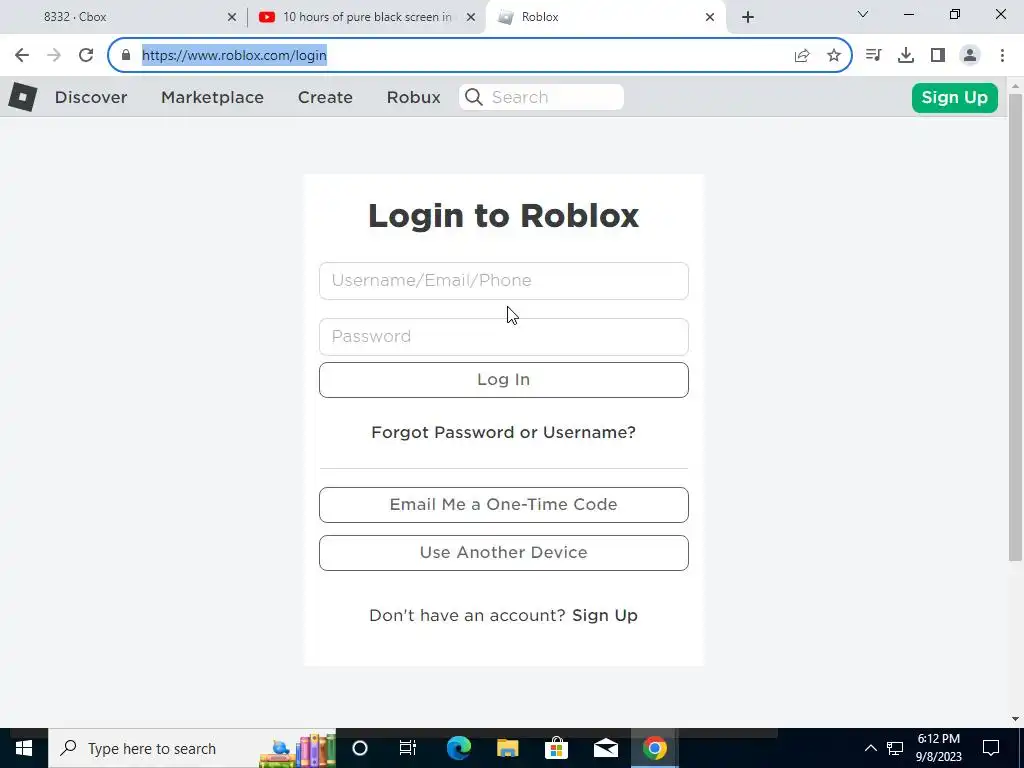Click the scrollbar up arrow
1024x768 pixels.
[1015, 86]
